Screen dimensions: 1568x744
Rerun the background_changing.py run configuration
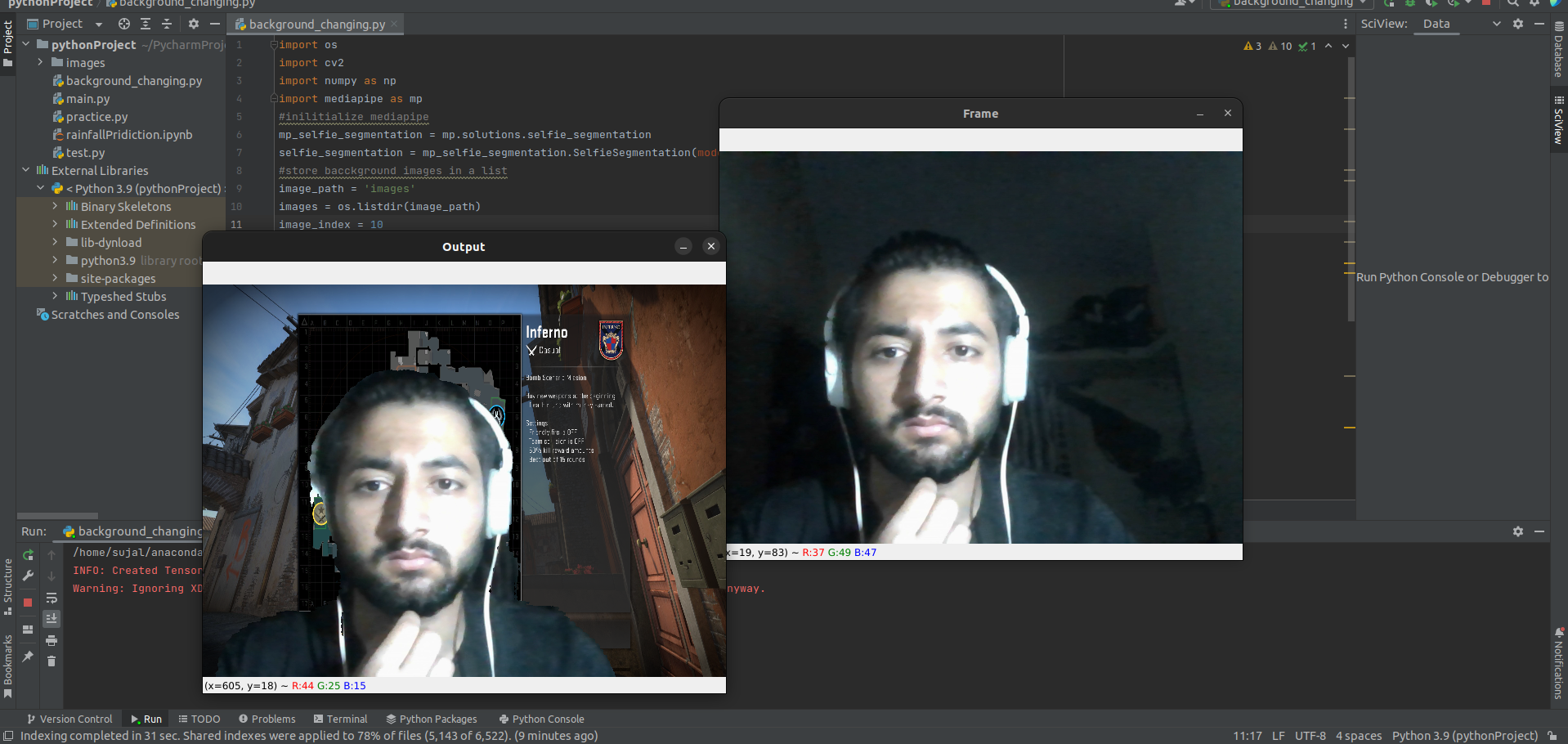coord(27,555)
